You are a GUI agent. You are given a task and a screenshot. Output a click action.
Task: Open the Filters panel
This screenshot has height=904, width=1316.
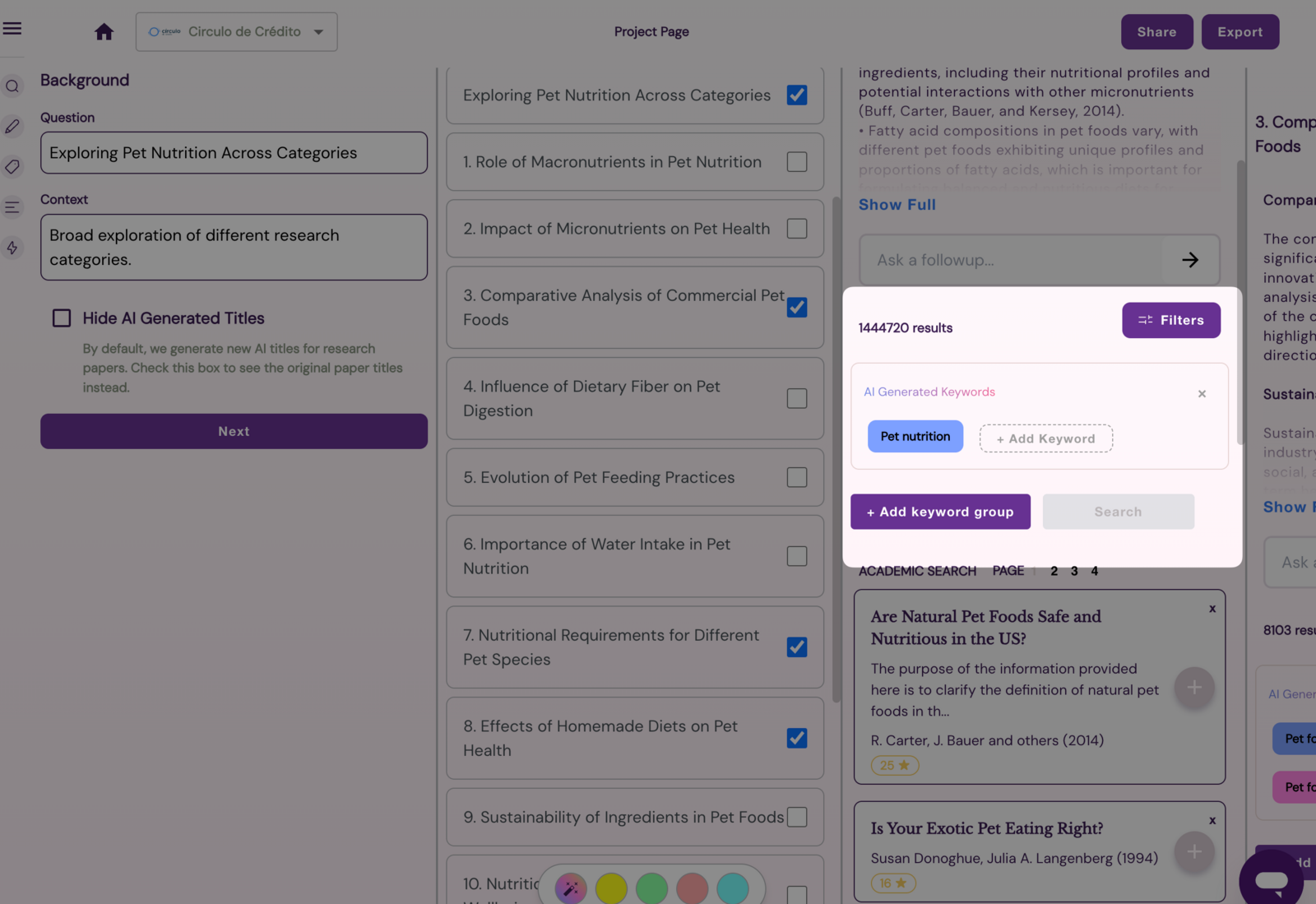coord(1171,320)
